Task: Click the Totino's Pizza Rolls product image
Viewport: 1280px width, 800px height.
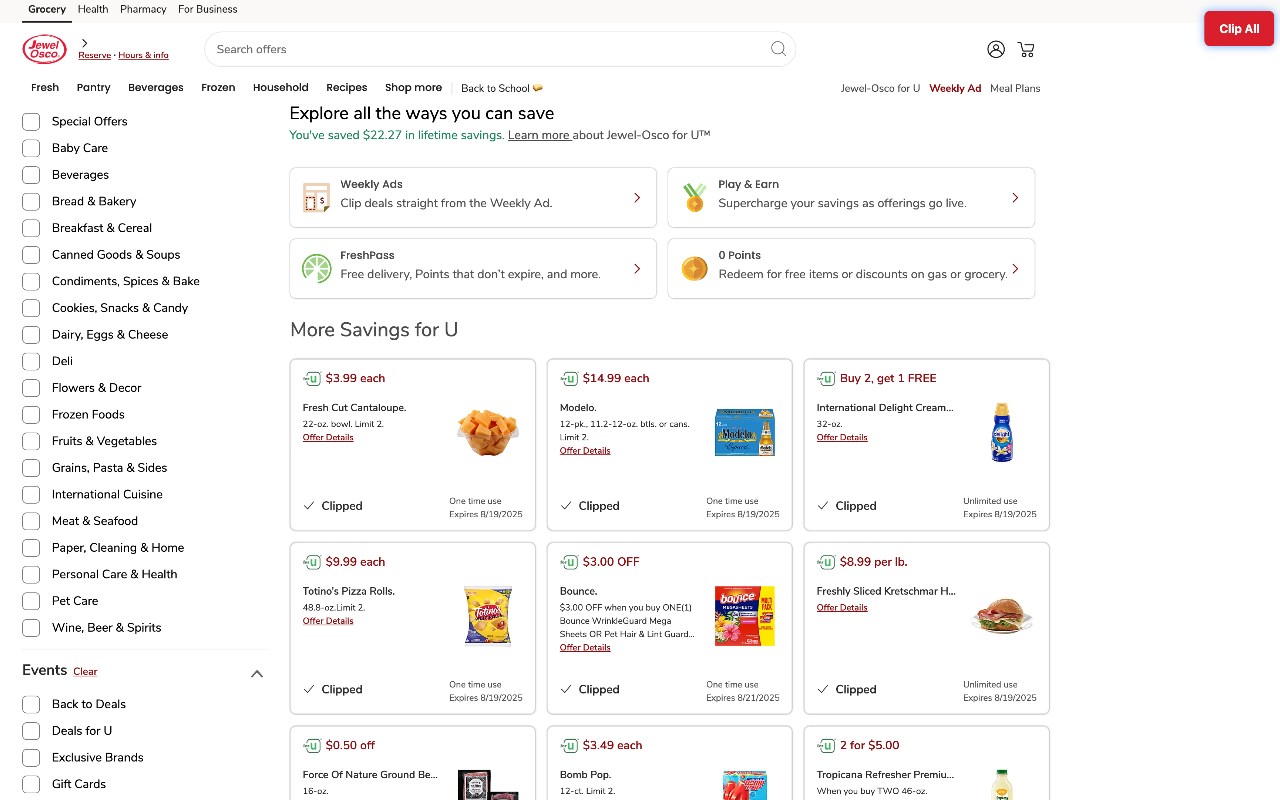Action: (488, 616)
